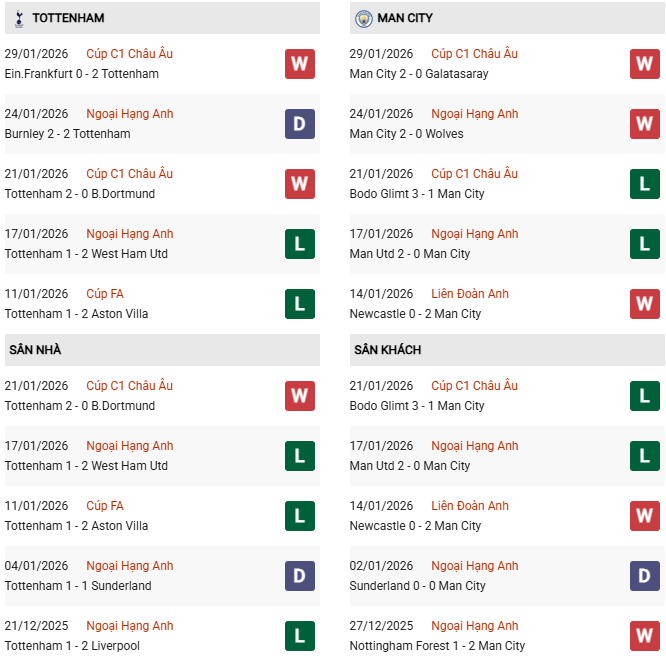Click the D badge for Sunderland 0 - 0 Man City

tap(644, 576)
